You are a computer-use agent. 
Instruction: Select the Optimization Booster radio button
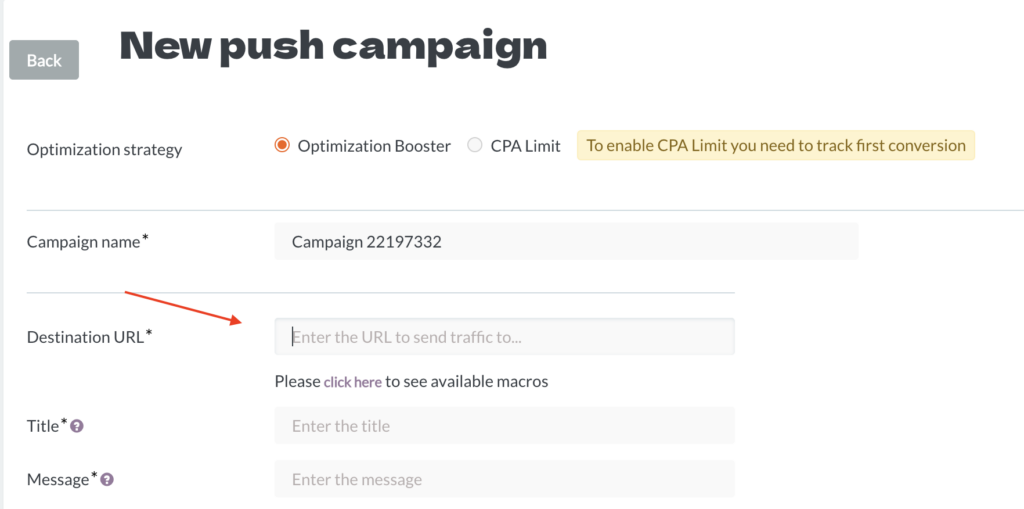coord(282,145)
